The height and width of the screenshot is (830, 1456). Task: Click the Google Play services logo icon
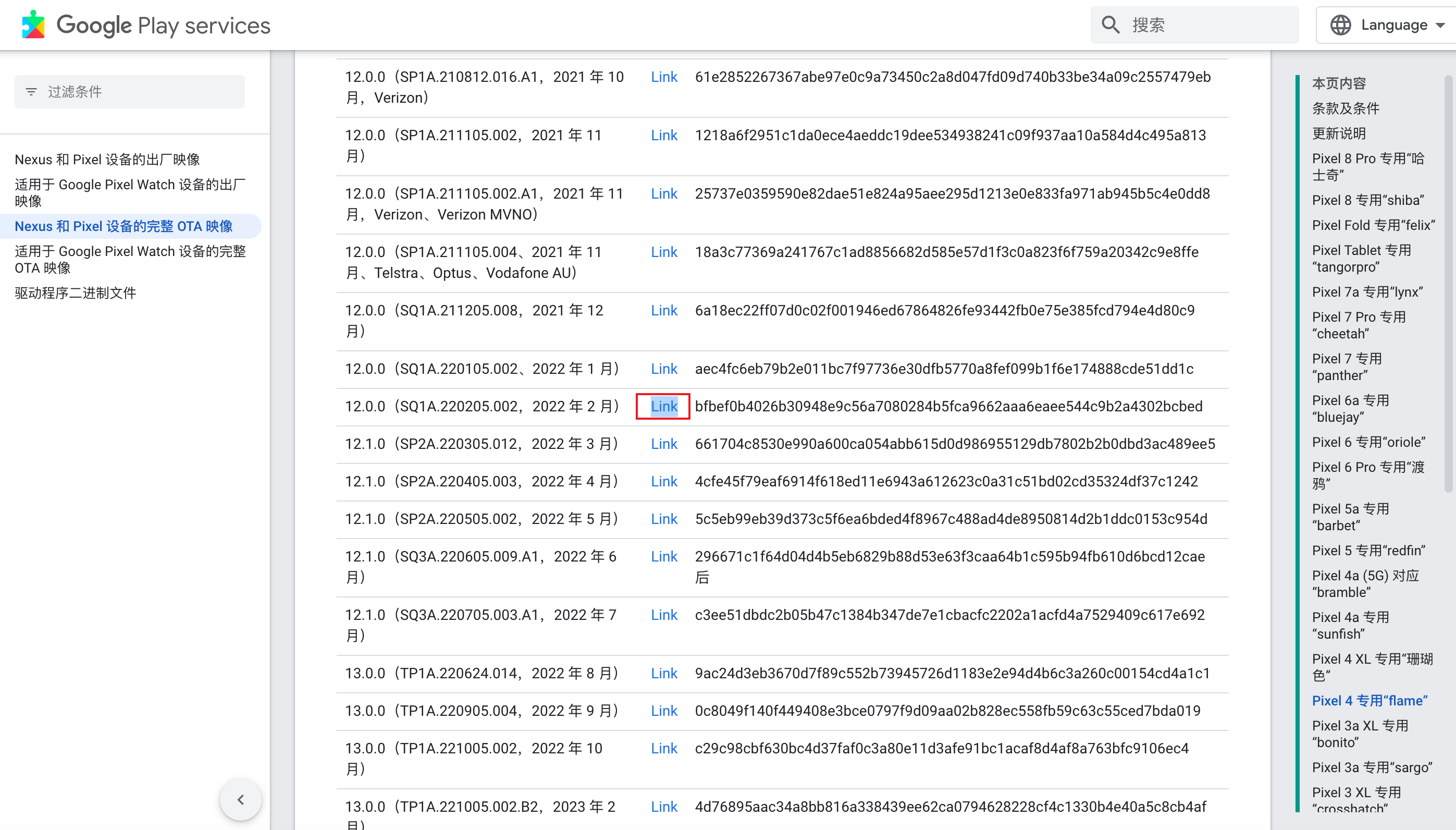[x=33, y=25]
